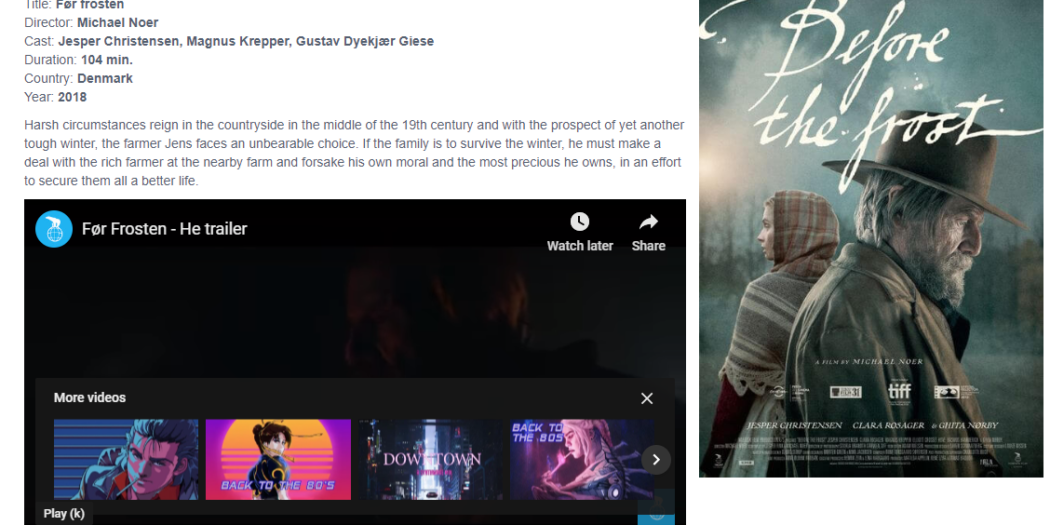This screenshot has height=525, width=1050.
Task: Choose the pink-haired Back to the 80s thumbnail
Action: click(578, 459)
